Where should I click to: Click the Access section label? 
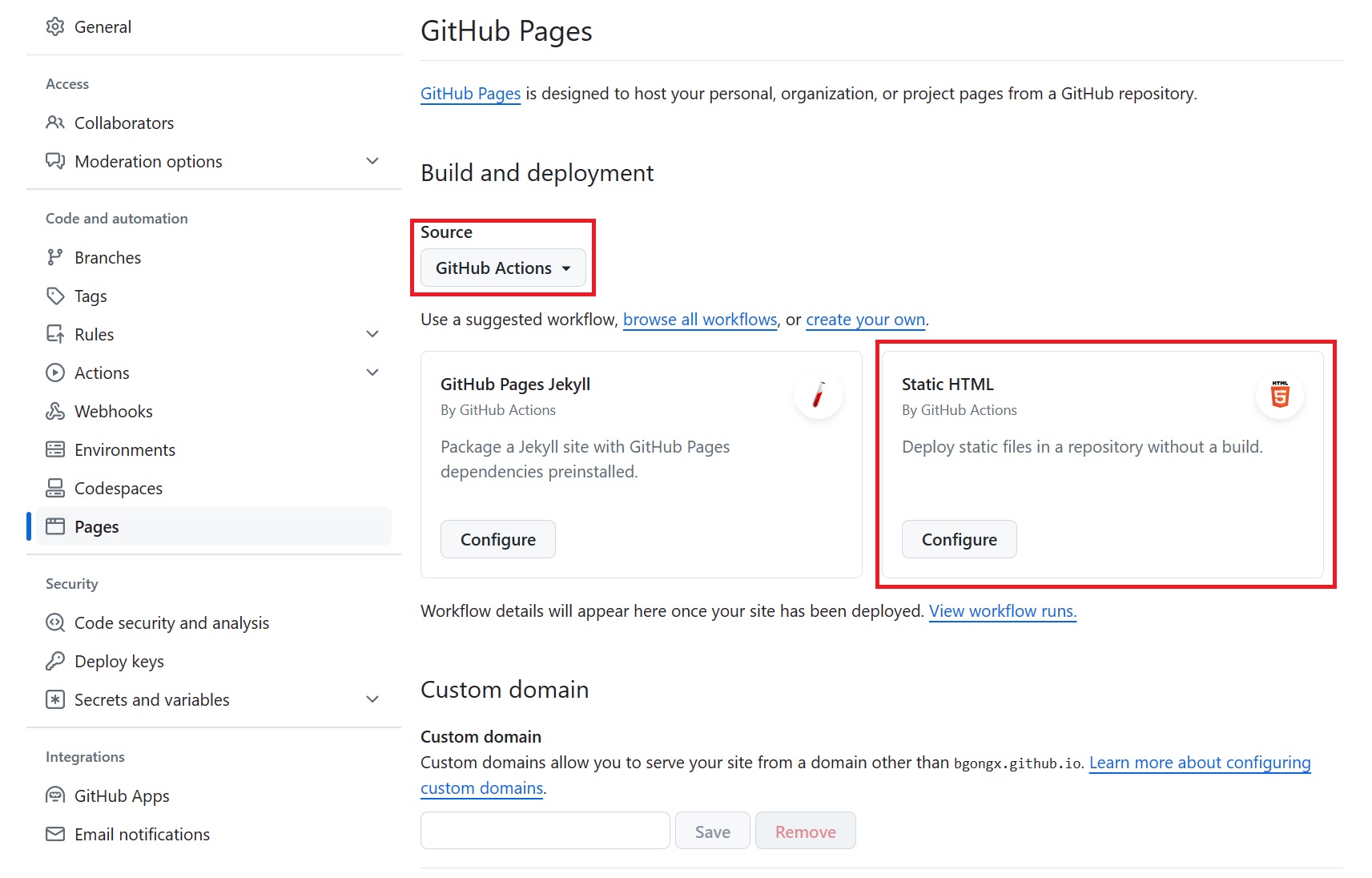[x=67, y=84]
